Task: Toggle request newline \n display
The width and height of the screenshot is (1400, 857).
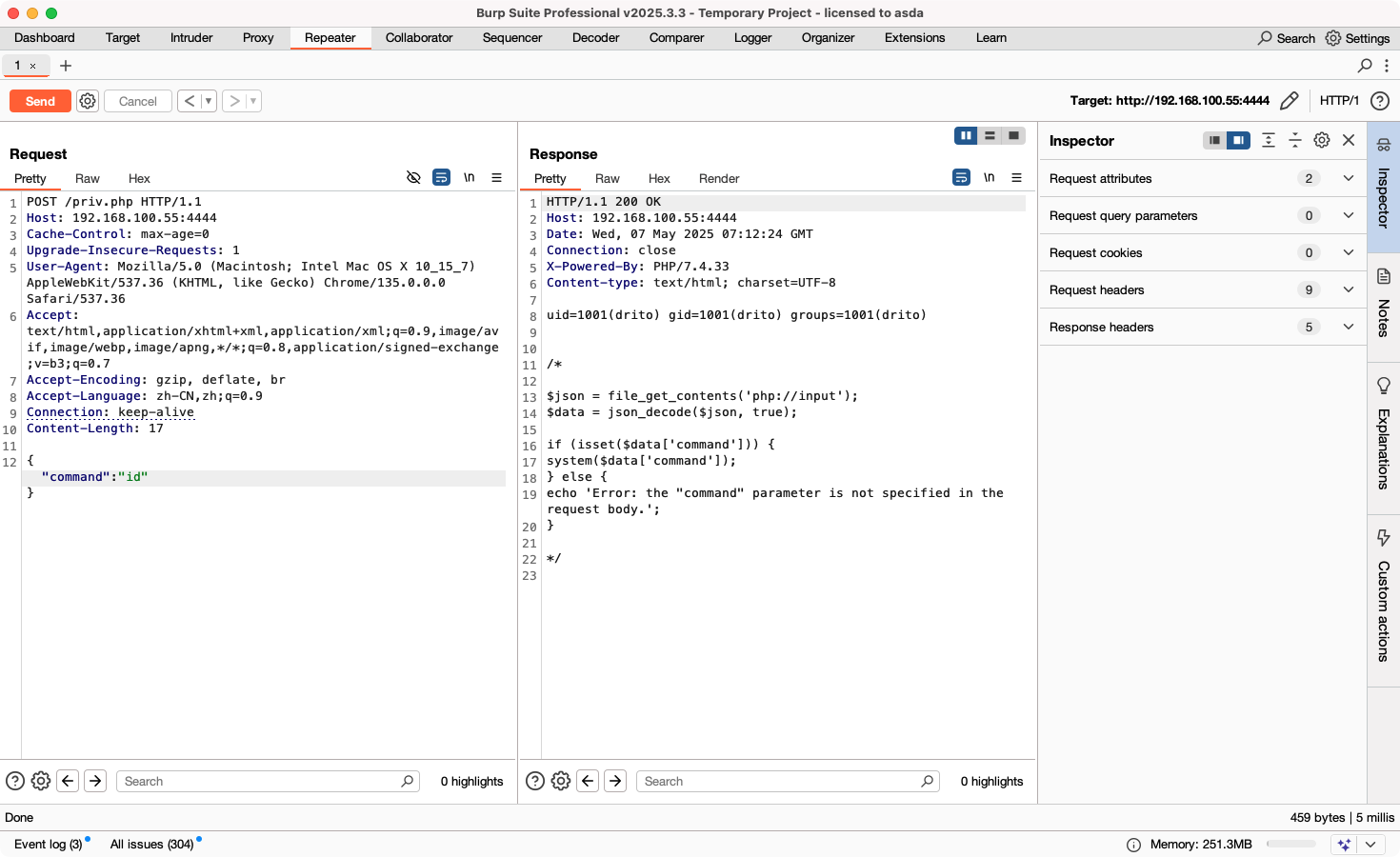Action: 470,177
